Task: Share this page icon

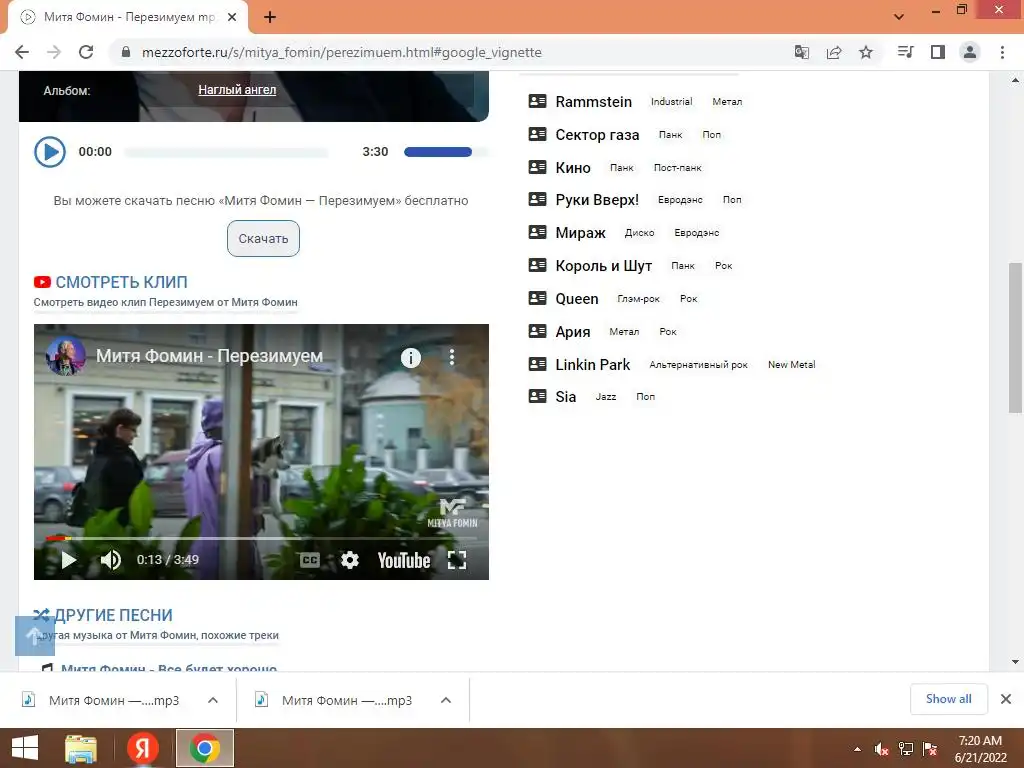Action: pyautogui.click(x=834, y=52)
